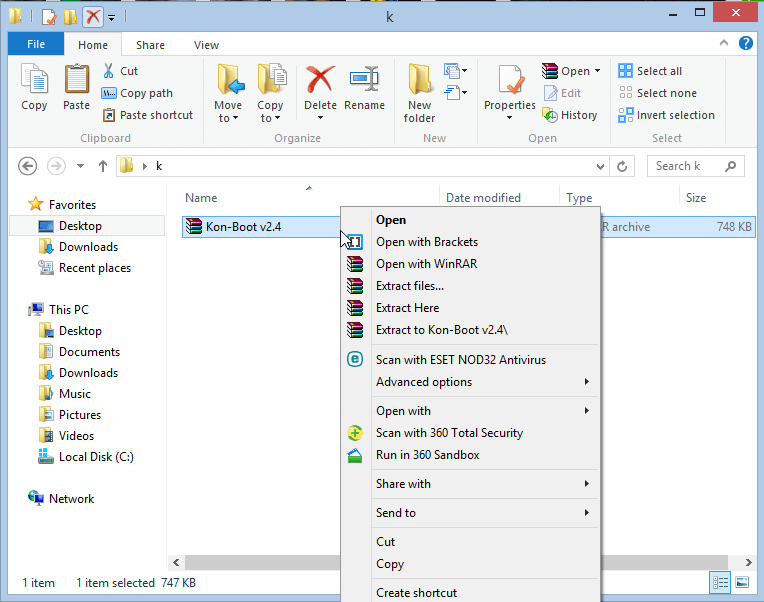Choose Open with Brackets
The width and height of the screenshot is (764, 602).
[471, 242]
